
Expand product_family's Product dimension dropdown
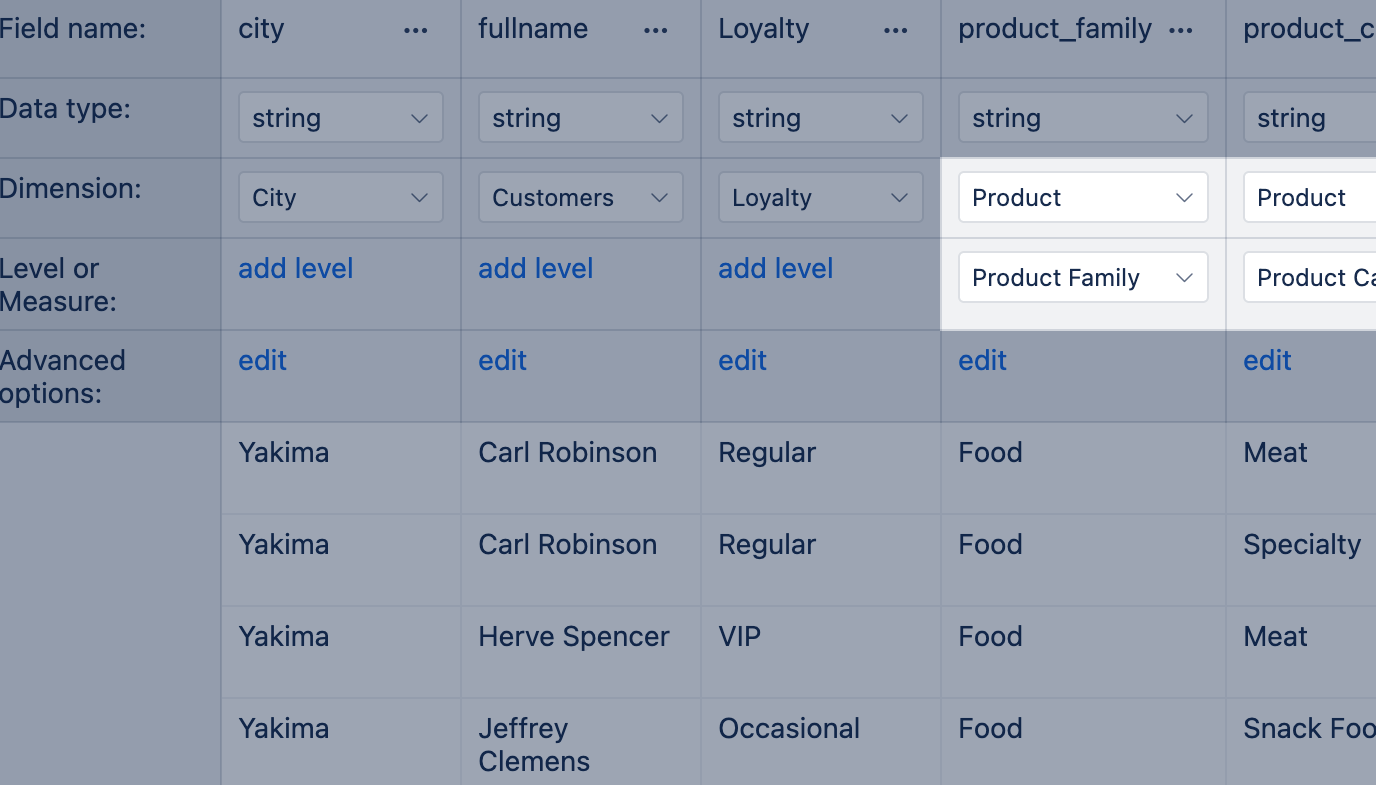coord(1083,198)
